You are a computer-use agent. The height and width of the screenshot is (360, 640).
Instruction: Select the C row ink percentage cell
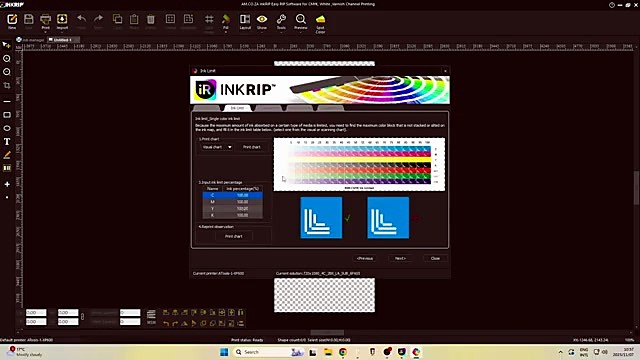click(242, 196)
